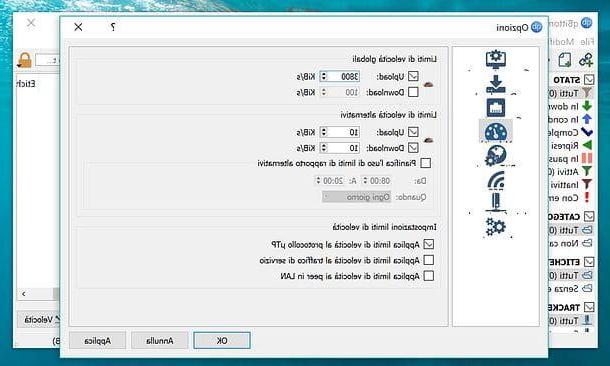This screenshot has height=366, width=610.
Task: Click the Applica button
Action: tap(98, 340)
